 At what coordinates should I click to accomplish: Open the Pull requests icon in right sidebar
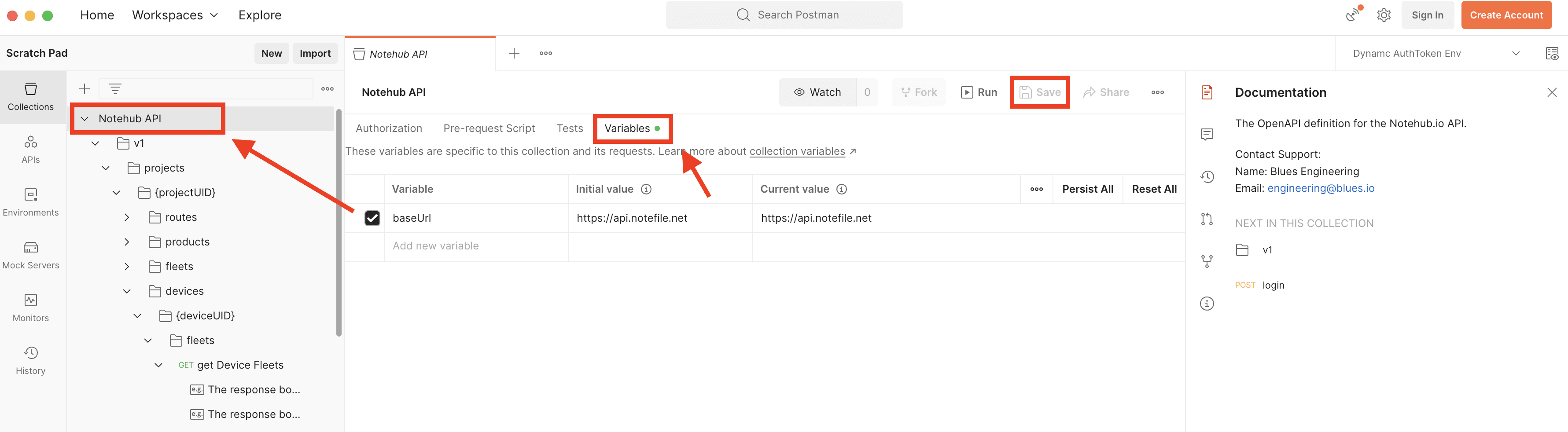tap(1207, 219)
